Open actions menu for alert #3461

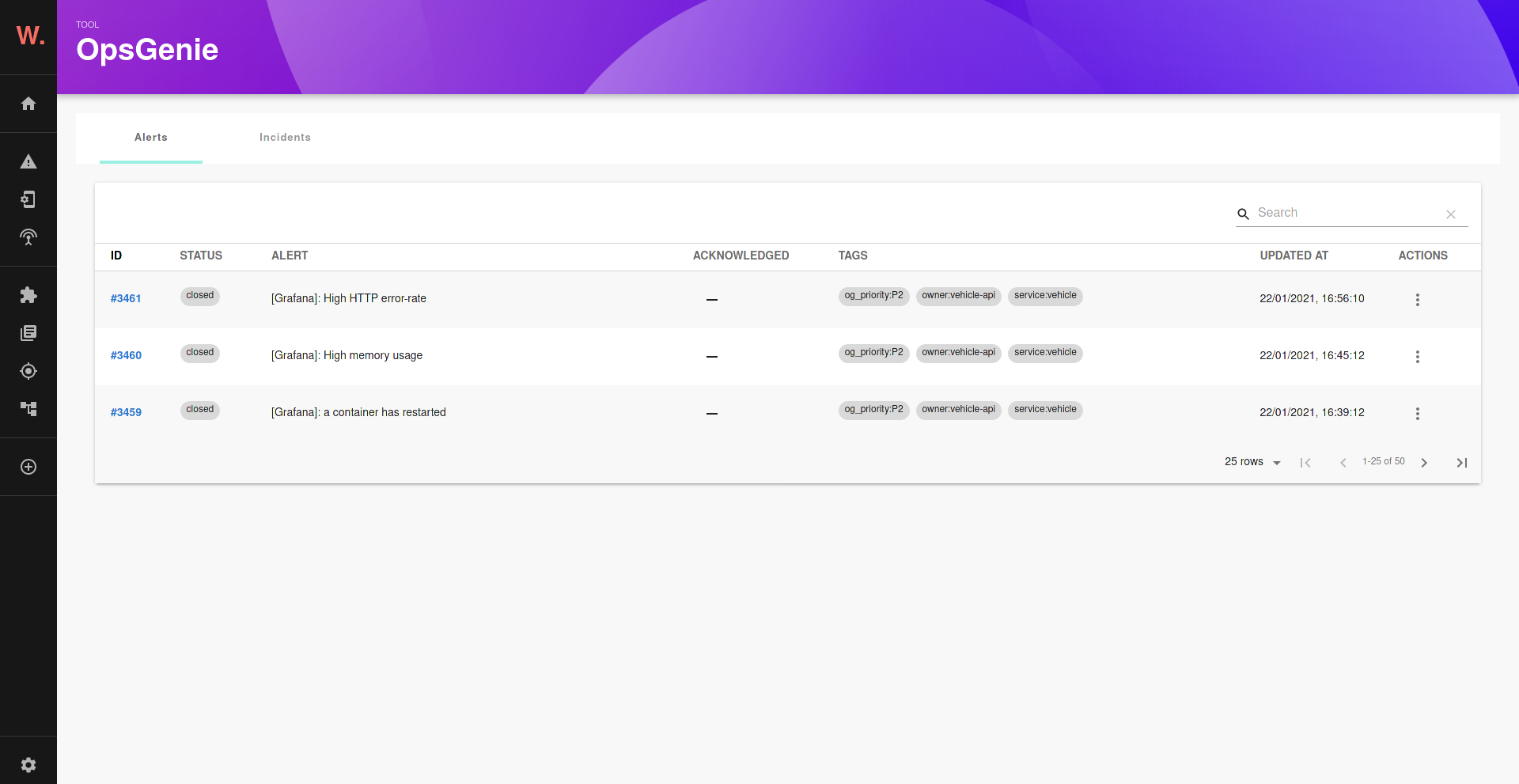coord(1418,300)
